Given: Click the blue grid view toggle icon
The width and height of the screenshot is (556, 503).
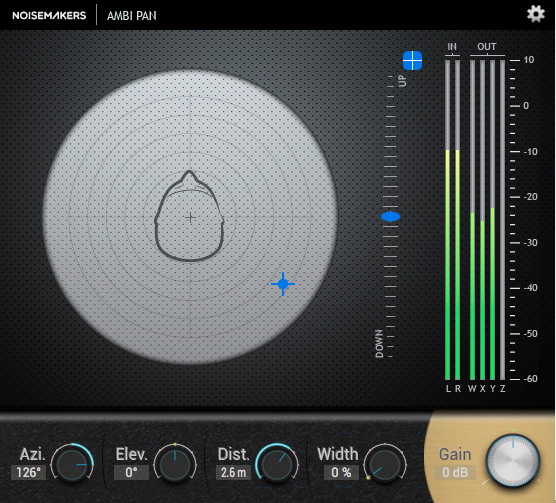Looking at the screenshot, I should point(412,61).
